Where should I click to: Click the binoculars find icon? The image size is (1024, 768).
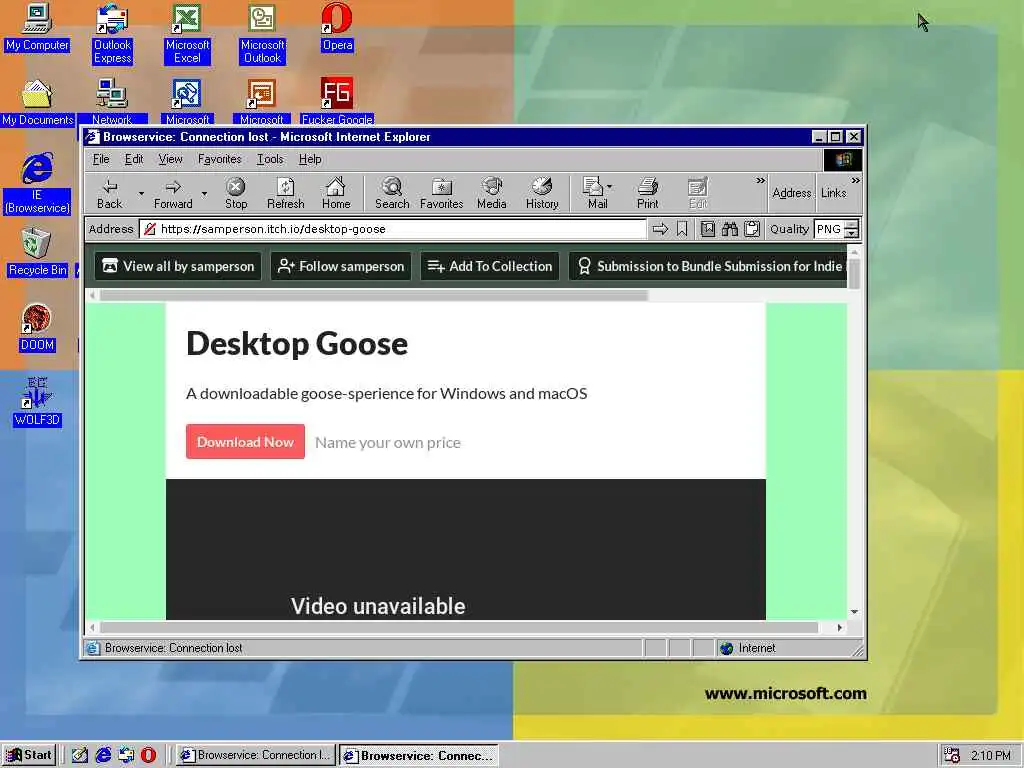point(730,229)
